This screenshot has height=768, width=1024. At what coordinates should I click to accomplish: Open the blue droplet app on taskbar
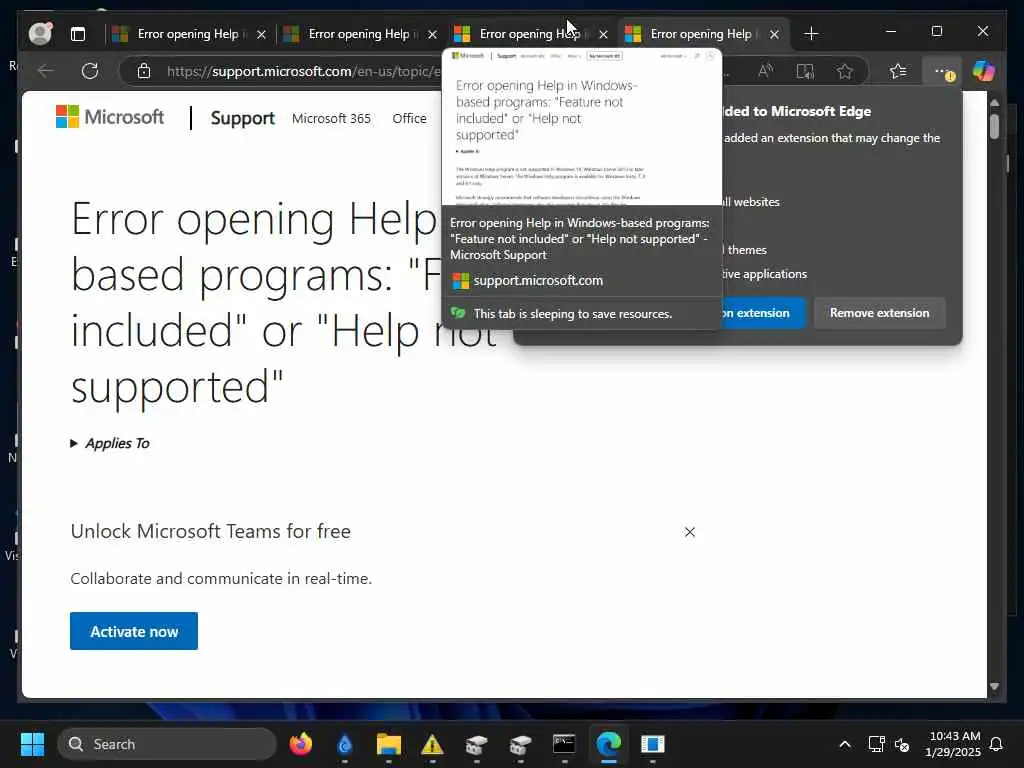pyautogui.click(x=344, y=744)
